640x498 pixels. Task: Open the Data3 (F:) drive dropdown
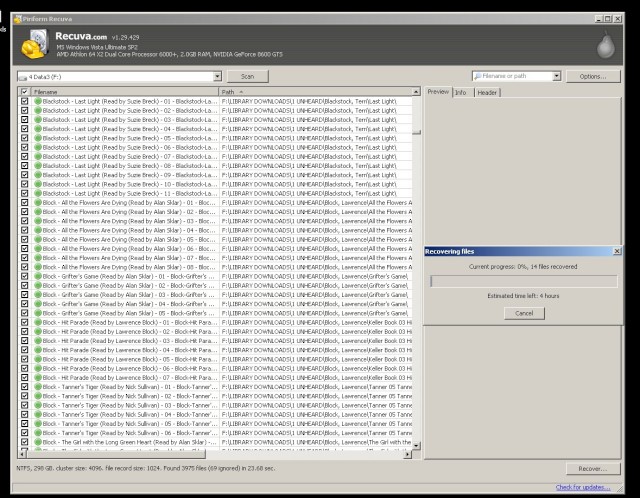click(x=217, y=76)
